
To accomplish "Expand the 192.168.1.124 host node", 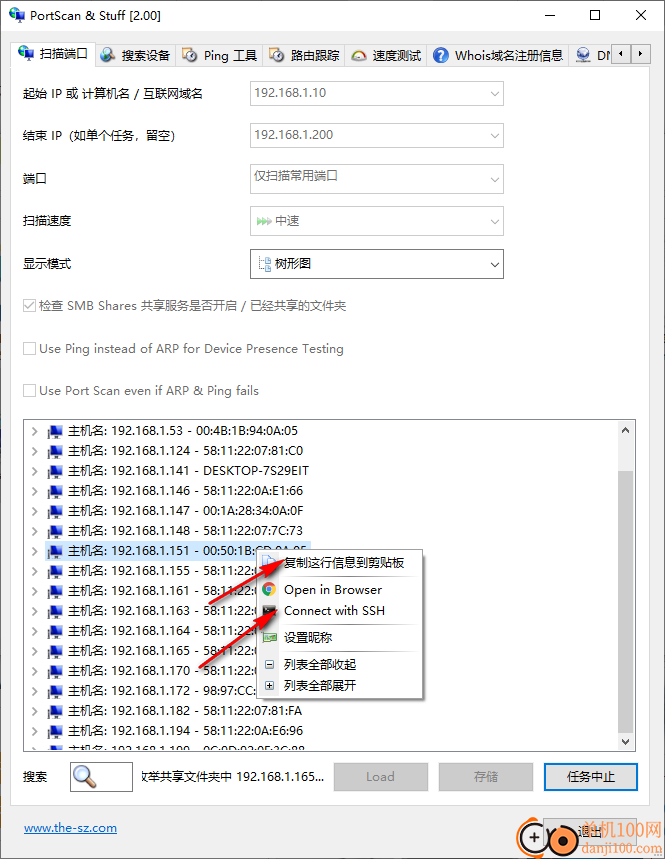I will pyautogui.click(x=35, y=451).
